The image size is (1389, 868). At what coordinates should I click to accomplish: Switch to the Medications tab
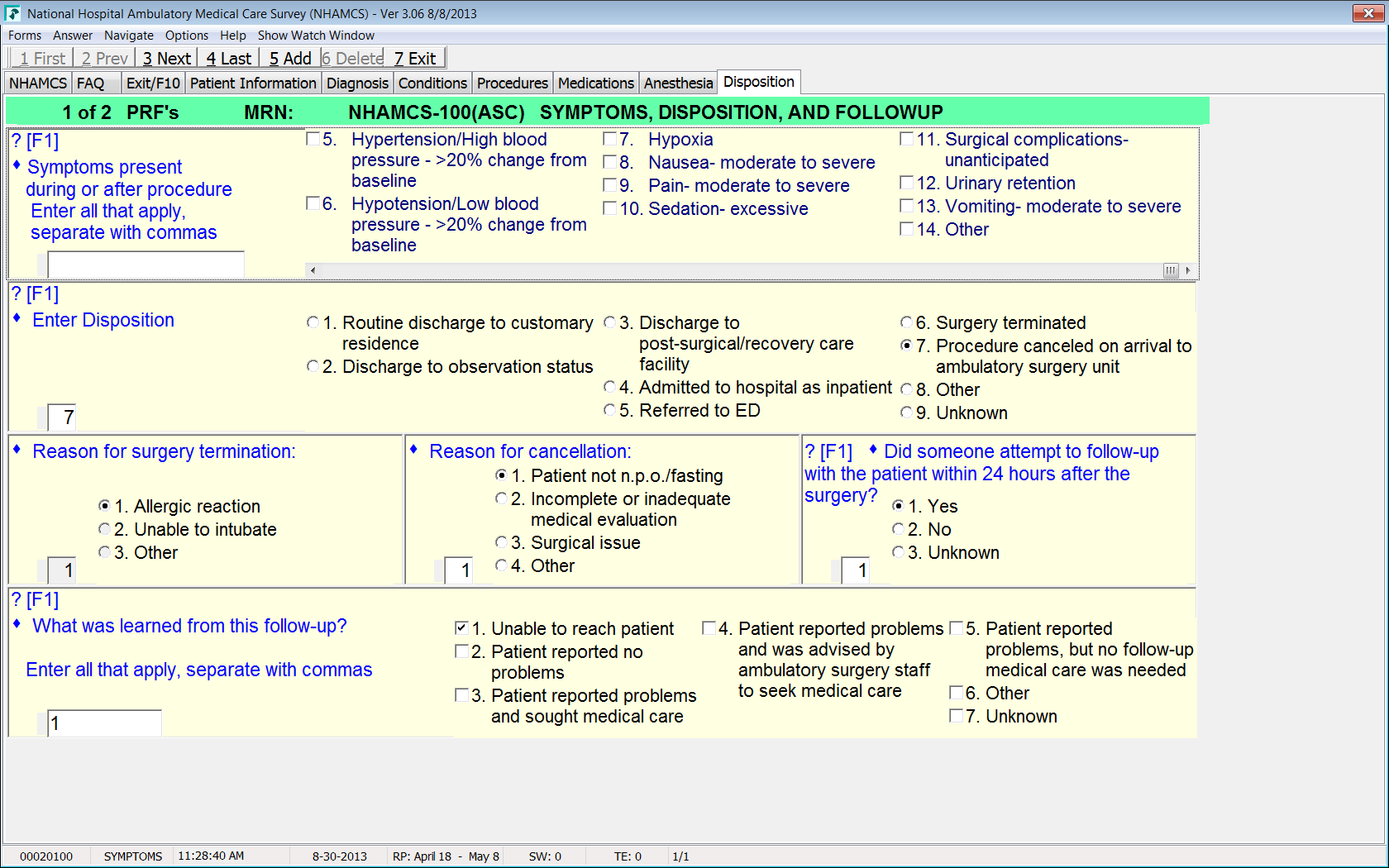click(595, 83)
